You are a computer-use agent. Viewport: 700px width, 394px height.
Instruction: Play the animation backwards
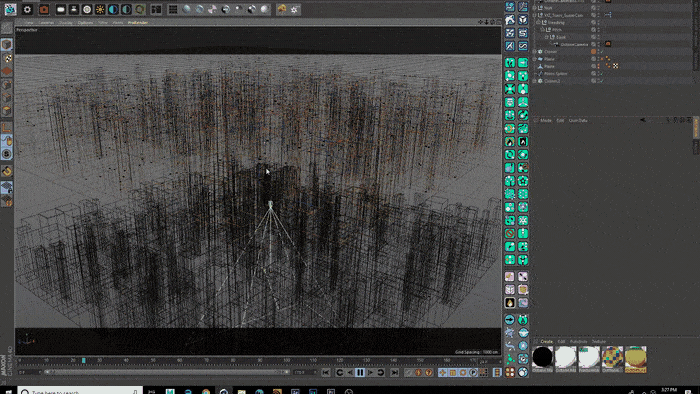350,373
